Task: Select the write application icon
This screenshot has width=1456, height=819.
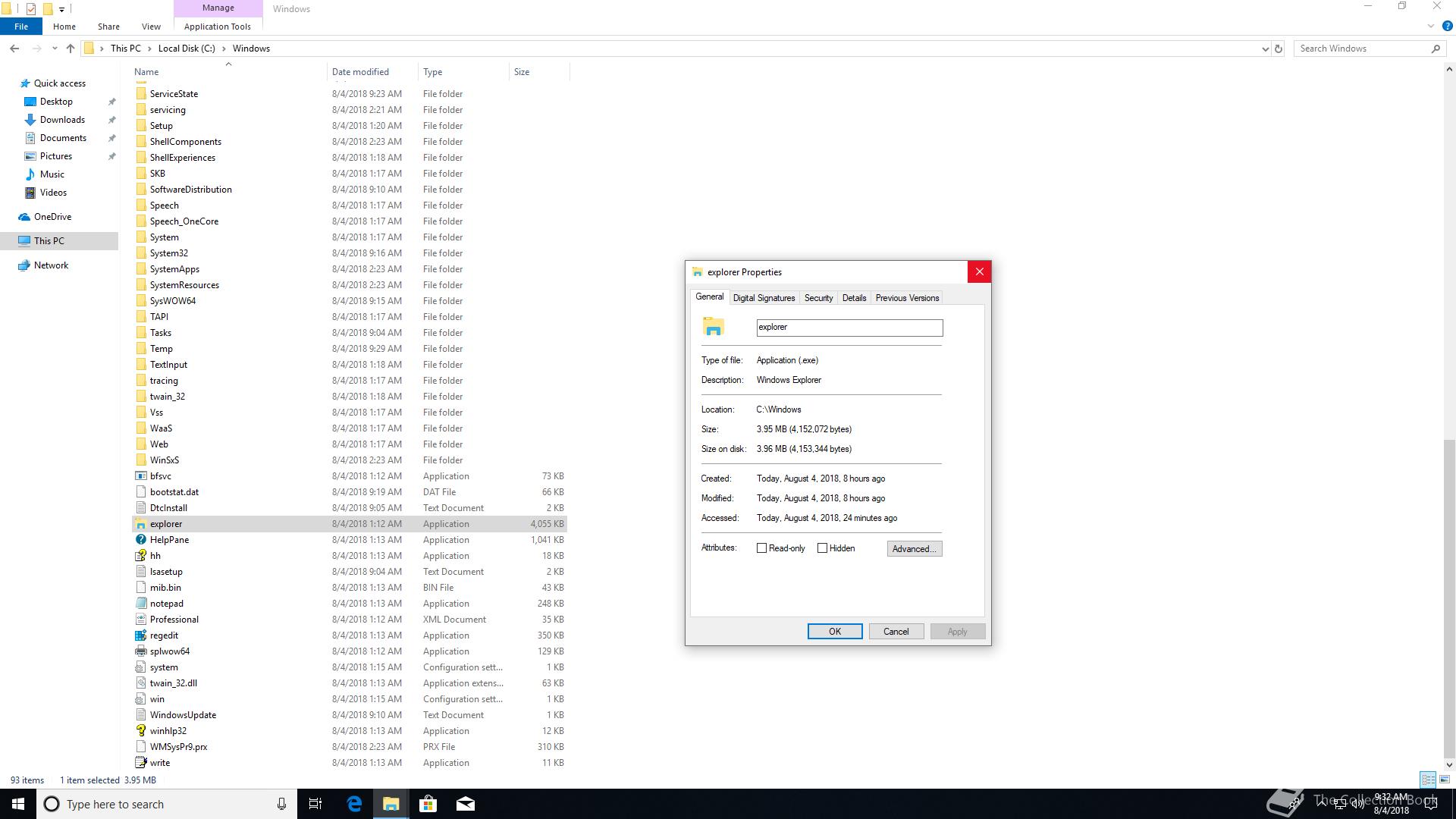Action: pyautogui.click(x=140, y=763)
